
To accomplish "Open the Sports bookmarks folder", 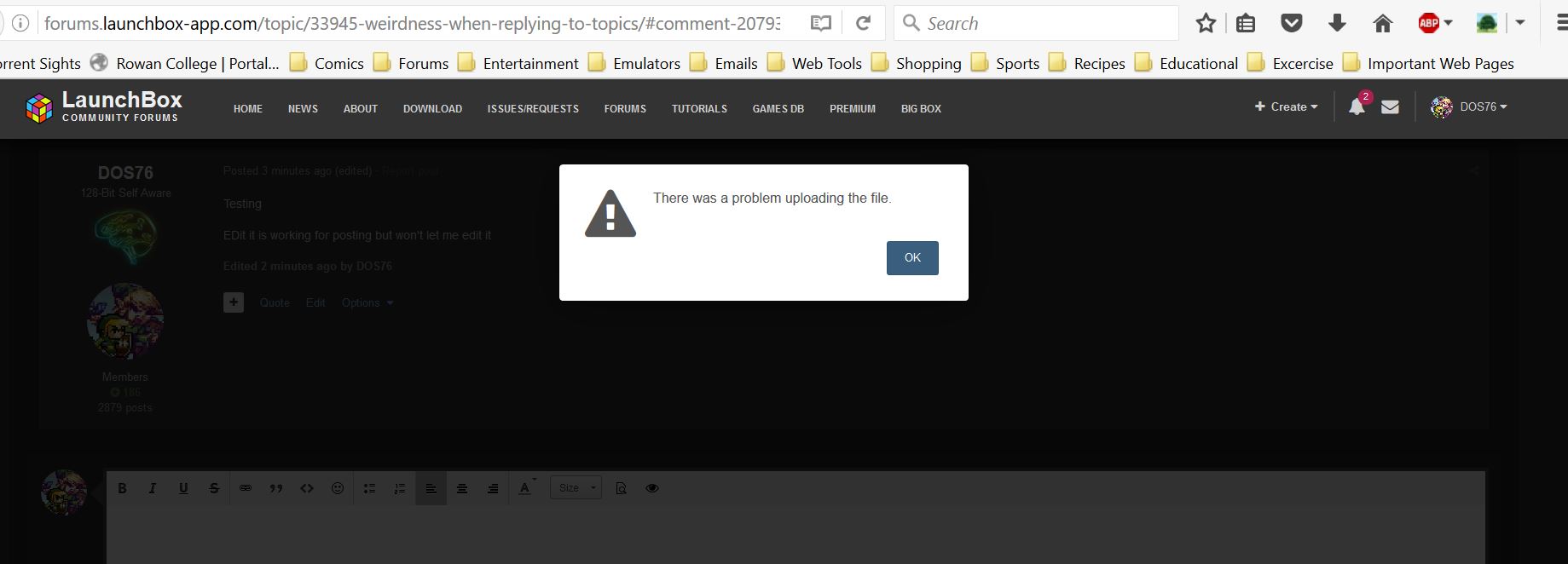I will point(1005,63).
